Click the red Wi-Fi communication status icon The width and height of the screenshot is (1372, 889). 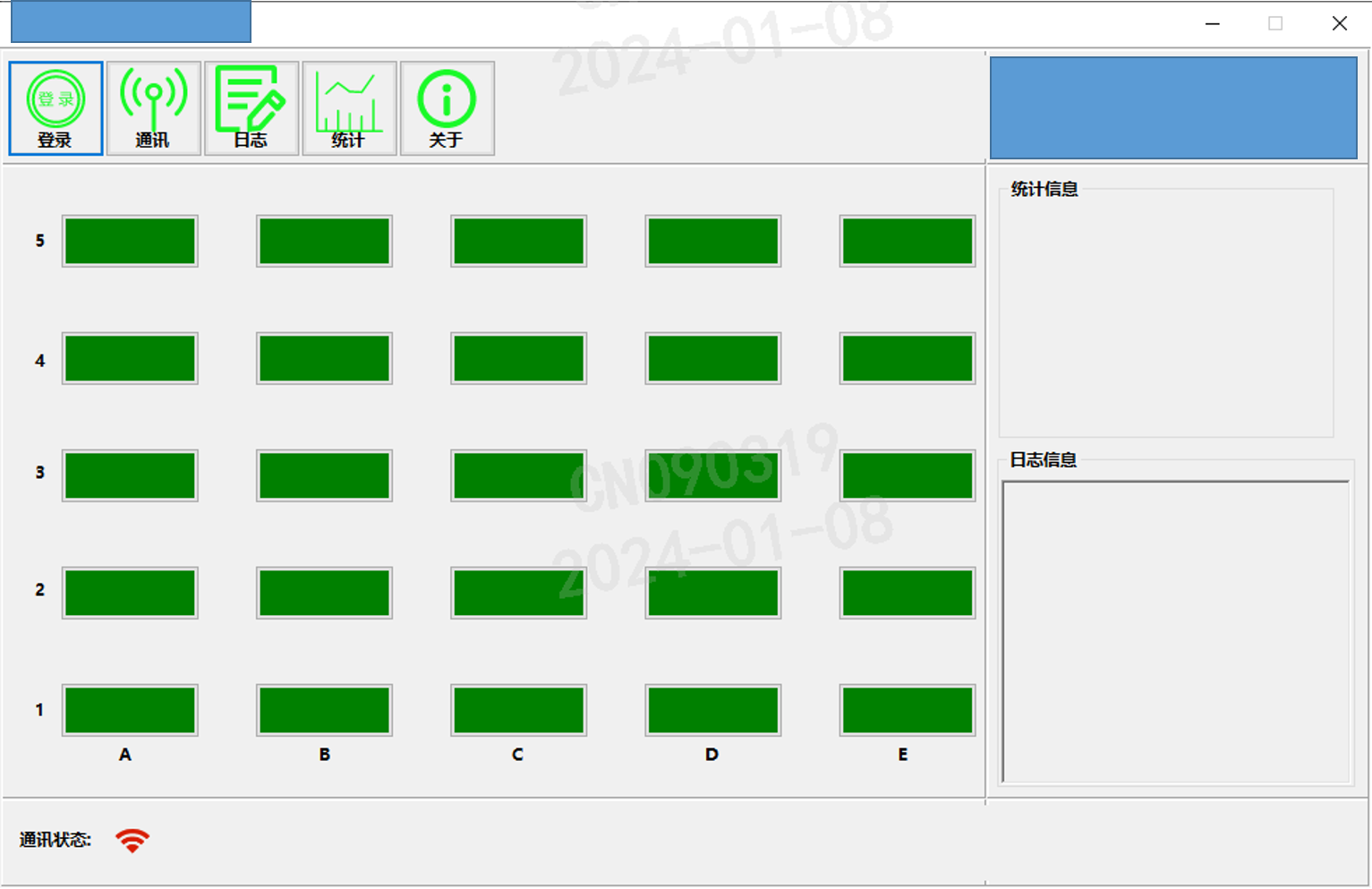(x=132, y=840)
